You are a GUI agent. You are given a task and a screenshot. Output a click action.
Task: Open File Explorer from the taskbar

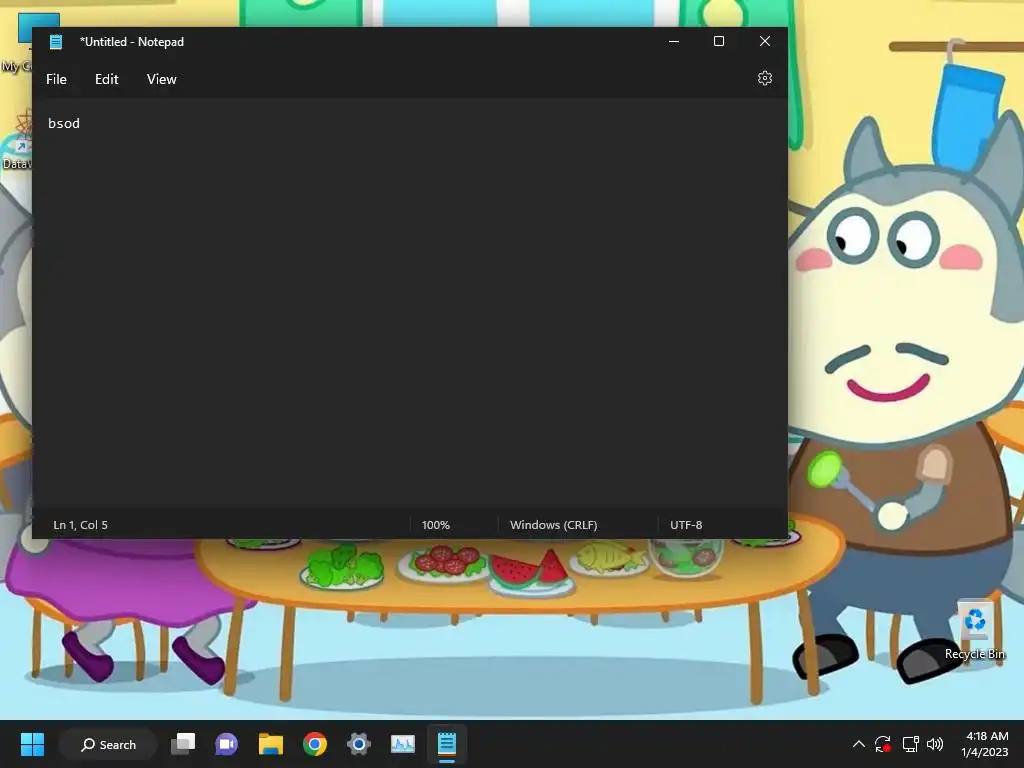(x=270, y=744)
